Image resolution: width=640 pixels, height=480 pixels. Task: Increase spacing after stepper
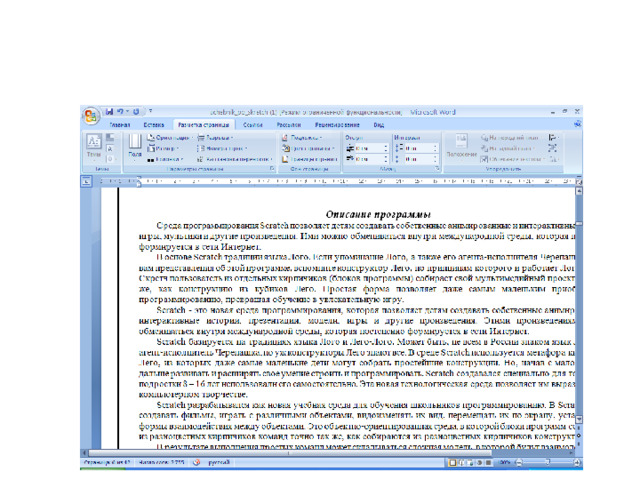click(x=435, y=157)
